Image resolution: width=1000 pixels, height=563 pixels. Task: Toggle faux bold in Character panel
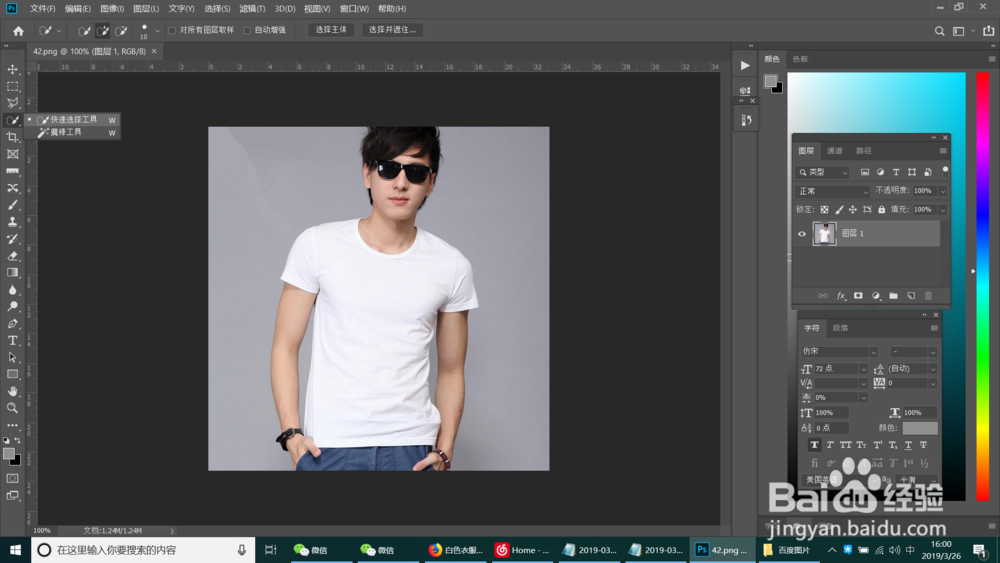[814, 445]
